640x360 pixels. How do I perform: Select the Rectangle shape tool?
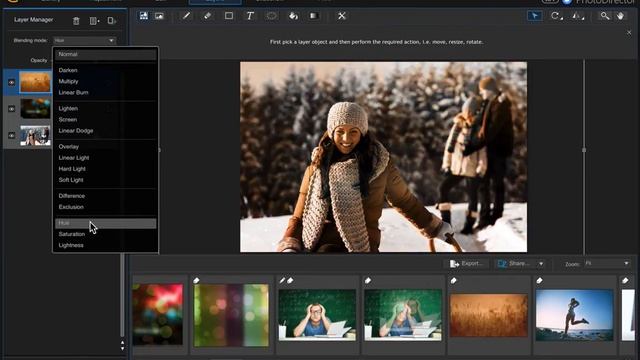pyautogui.click(x=229, y=16)
